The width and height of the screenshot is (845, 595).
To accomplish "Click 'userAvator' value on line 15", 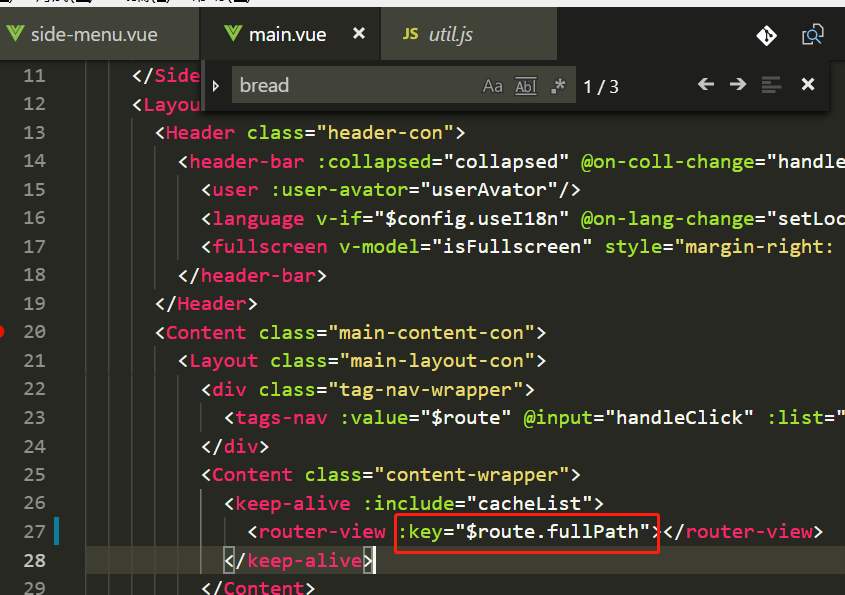I will click(x=489, y=190).
